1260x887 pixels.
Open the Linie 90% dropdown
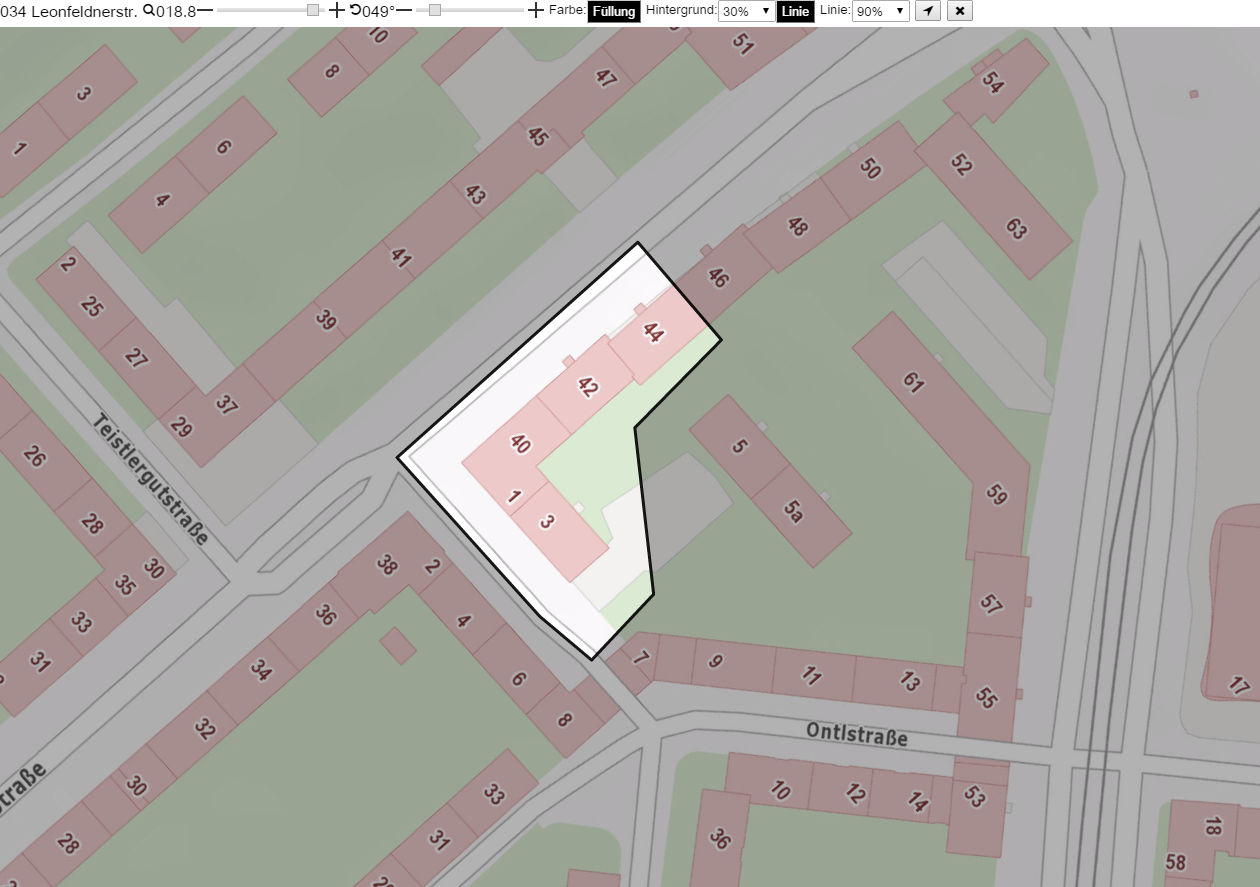[881, 11]
